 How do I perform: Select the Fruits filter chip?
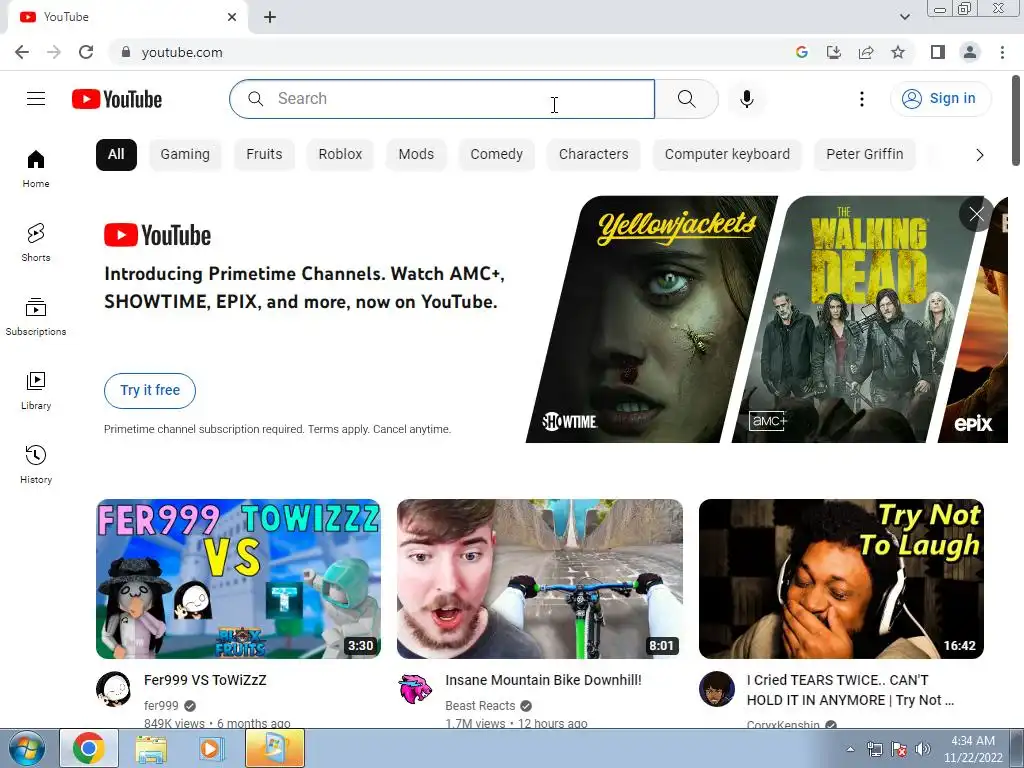[x=264, y=155]
